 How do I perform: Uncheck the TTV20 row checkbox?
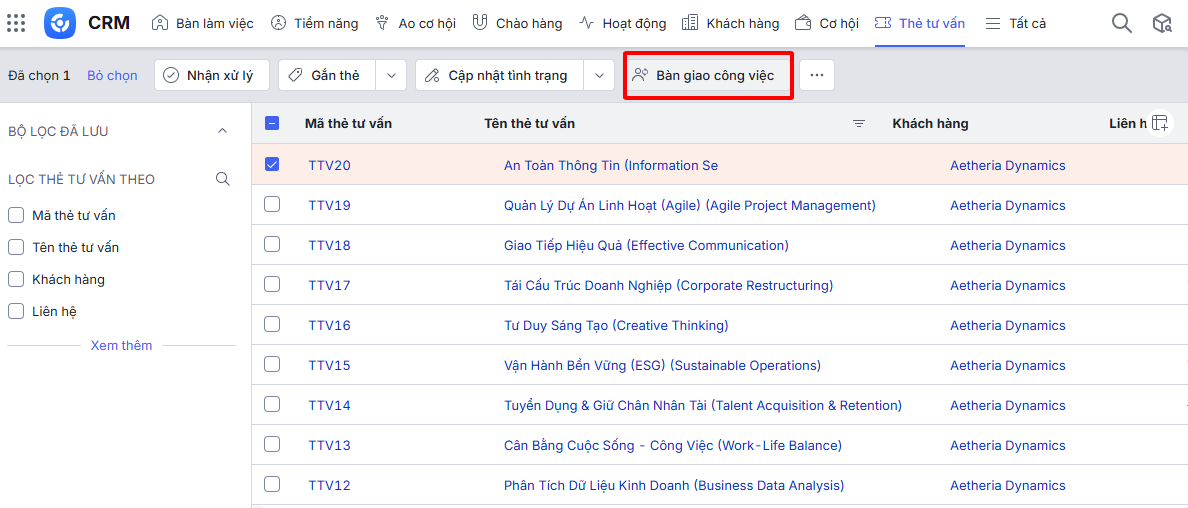tap(272, 165)
